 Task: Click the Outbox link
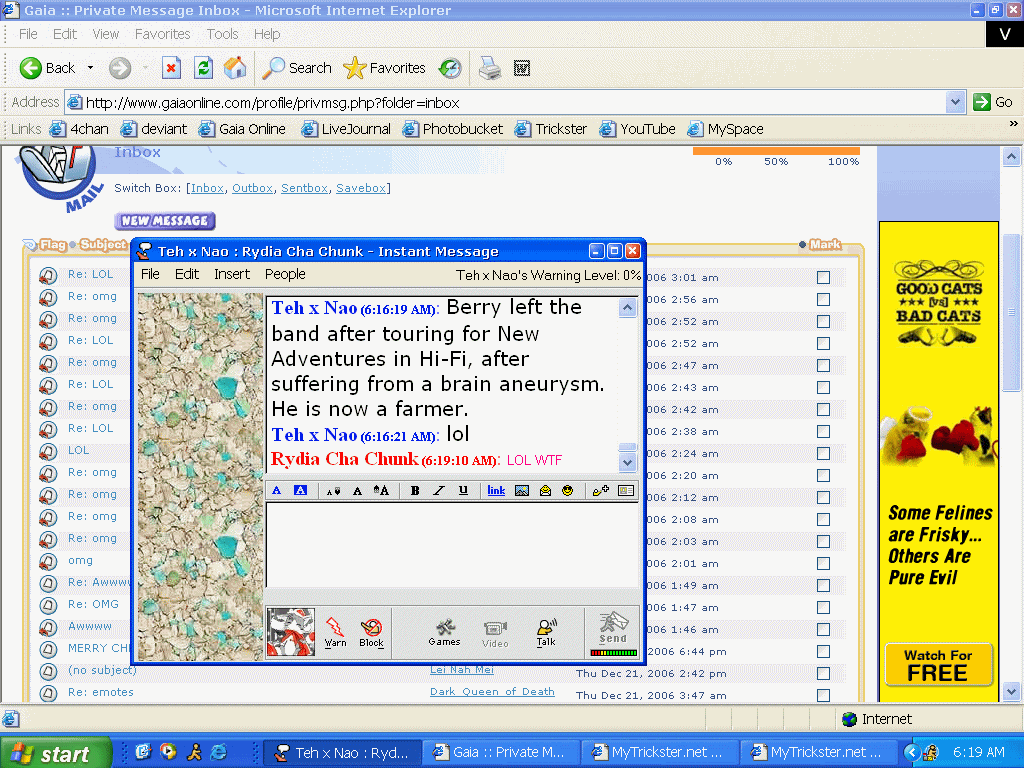click(252, 188)
